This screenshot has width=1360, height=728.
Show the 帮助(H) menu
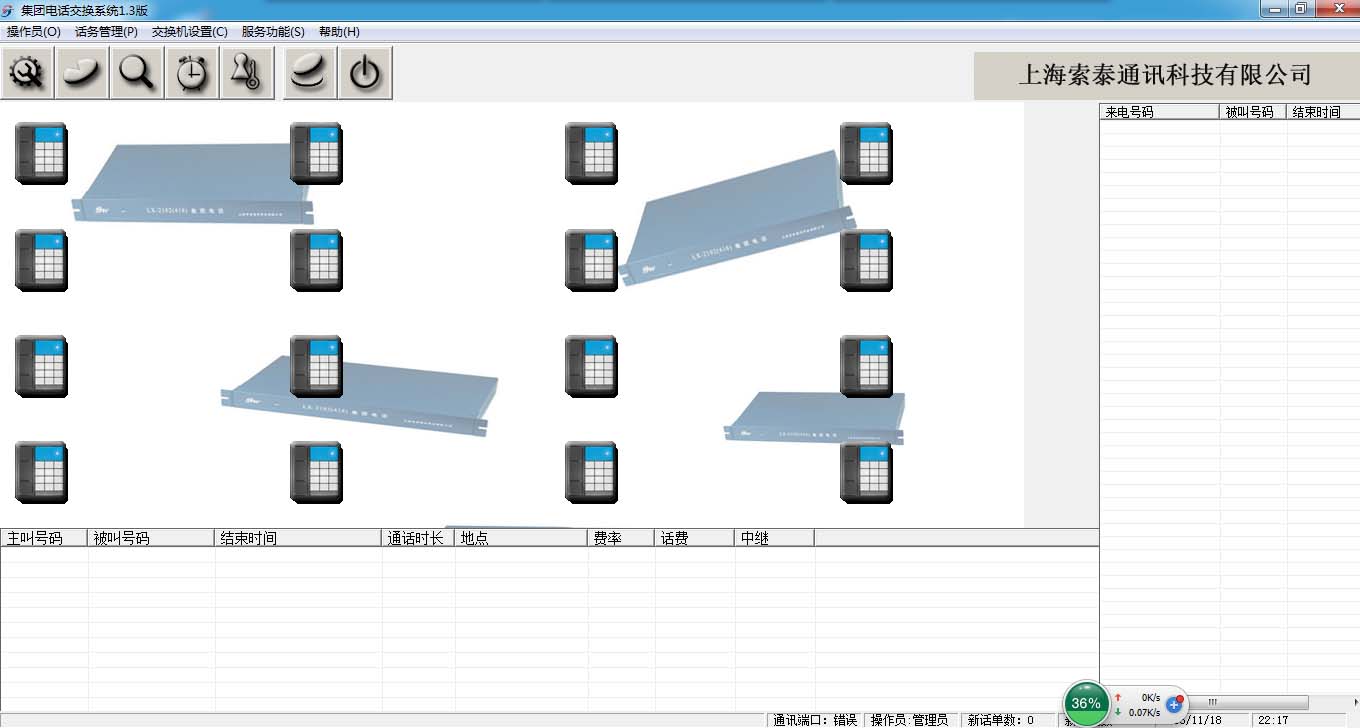pyautogui.click(x=339, y=32)
